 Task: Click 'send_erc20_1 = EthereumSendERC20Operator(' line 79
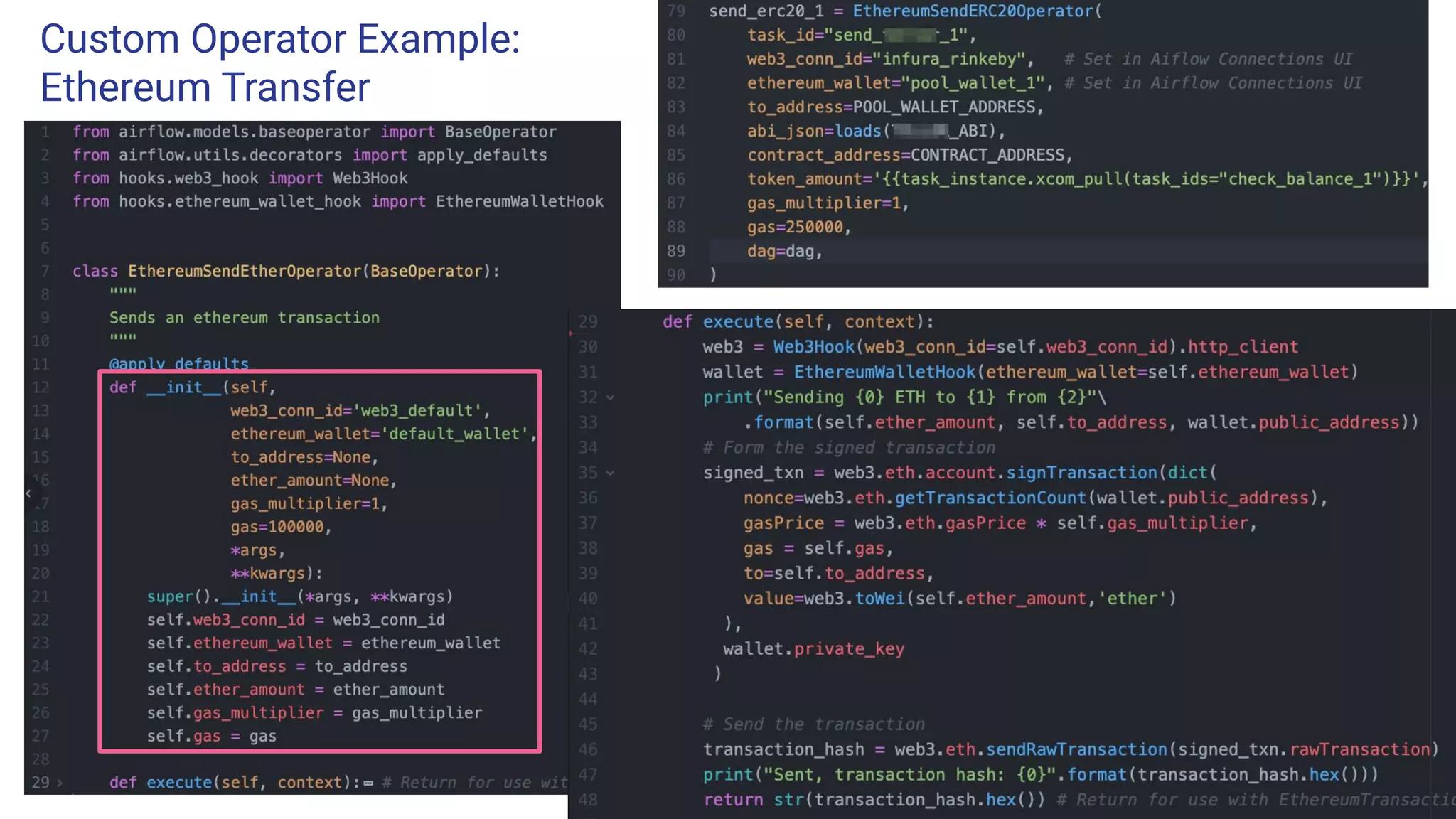pos(905,11)
